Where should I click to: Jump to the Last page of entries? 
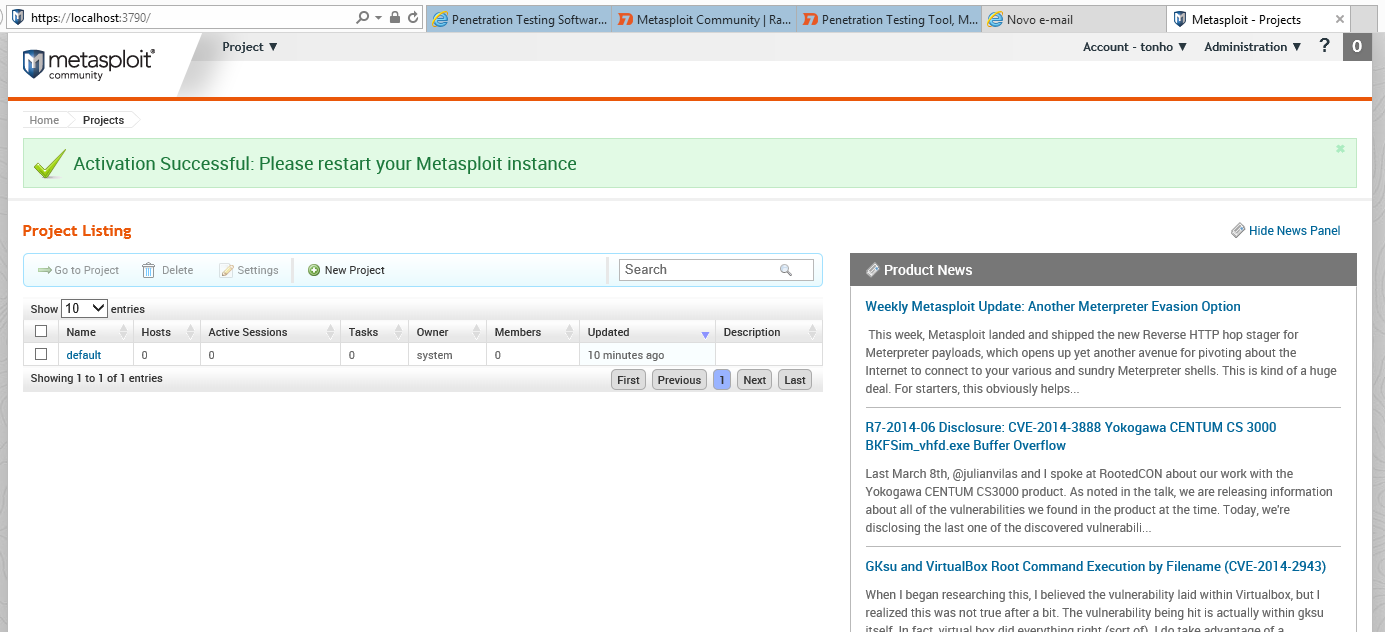tap(795, 380)
